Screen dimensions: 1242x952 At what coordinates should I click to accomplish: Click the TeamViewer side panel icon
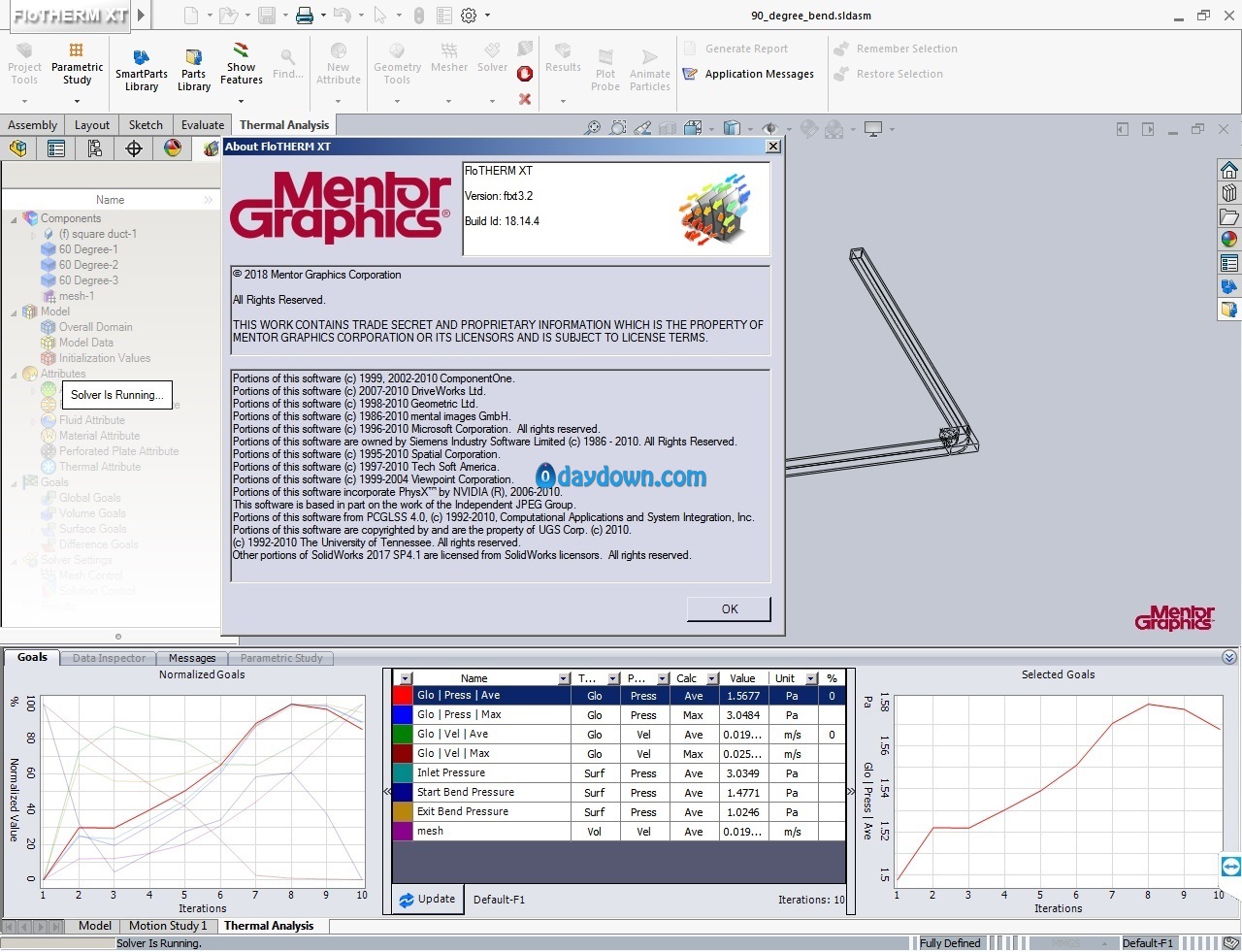tap(1230, 867)
